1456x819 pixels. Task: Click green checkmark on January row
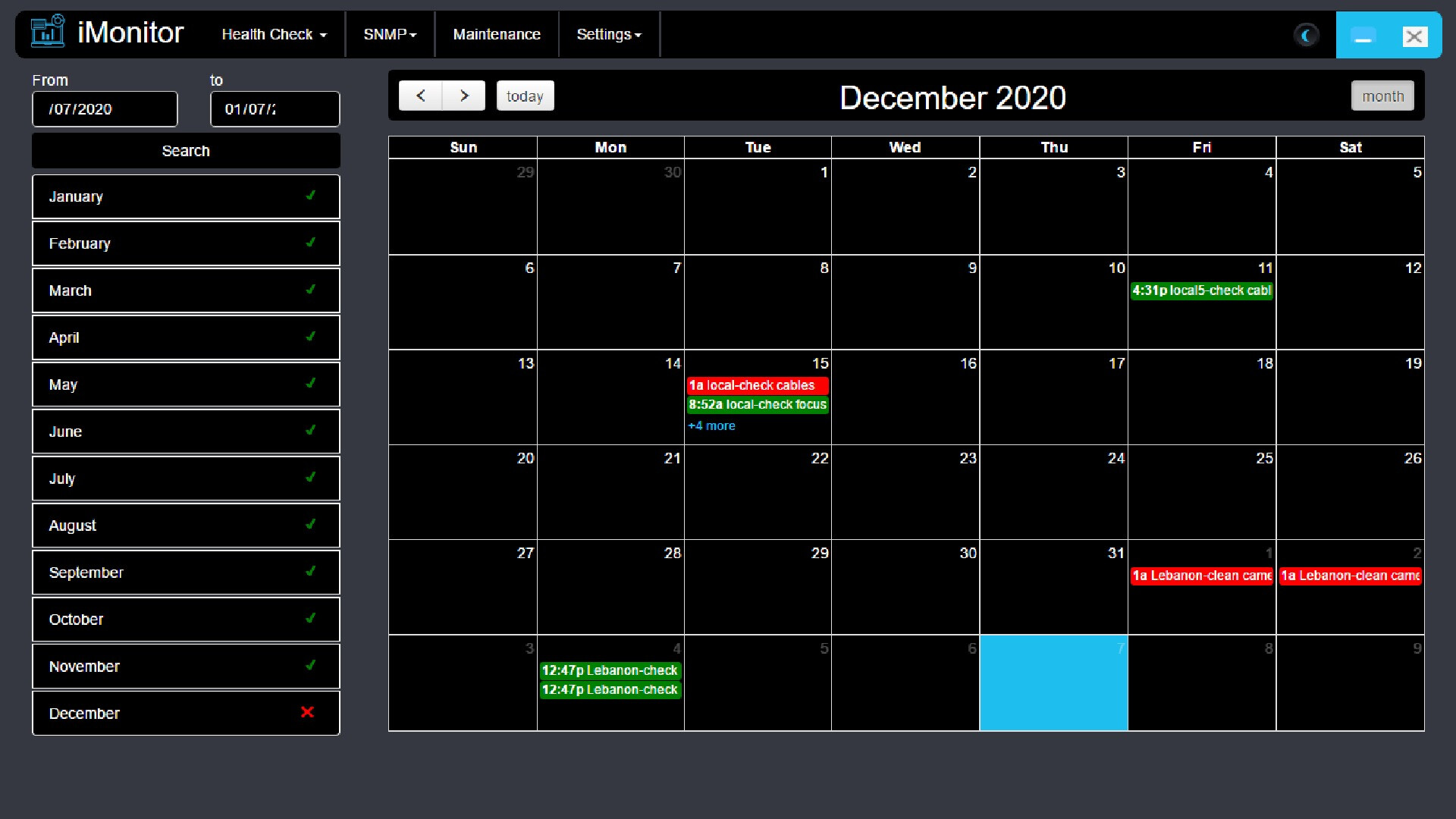pyautogui.click(x=310, y=196)
